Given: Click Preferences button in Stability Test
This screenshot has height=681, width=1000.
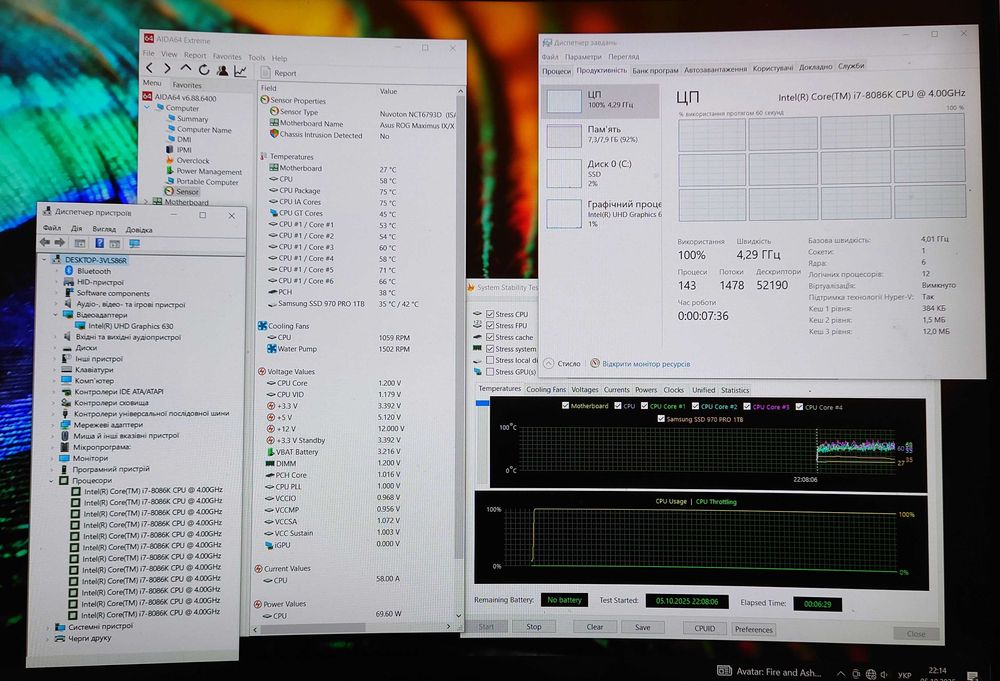Looking at the screenshot, I should (753, 629).
